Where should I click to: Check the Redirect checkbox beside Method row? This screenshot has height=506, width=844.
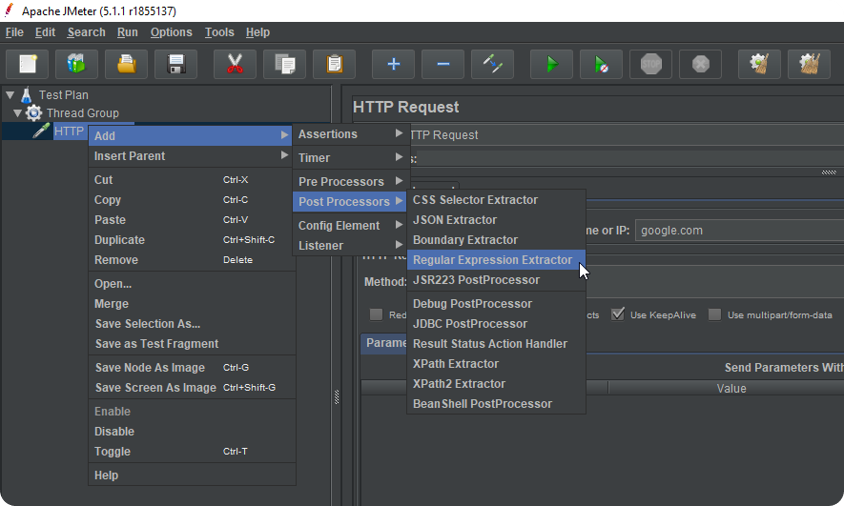pos(376,314)
